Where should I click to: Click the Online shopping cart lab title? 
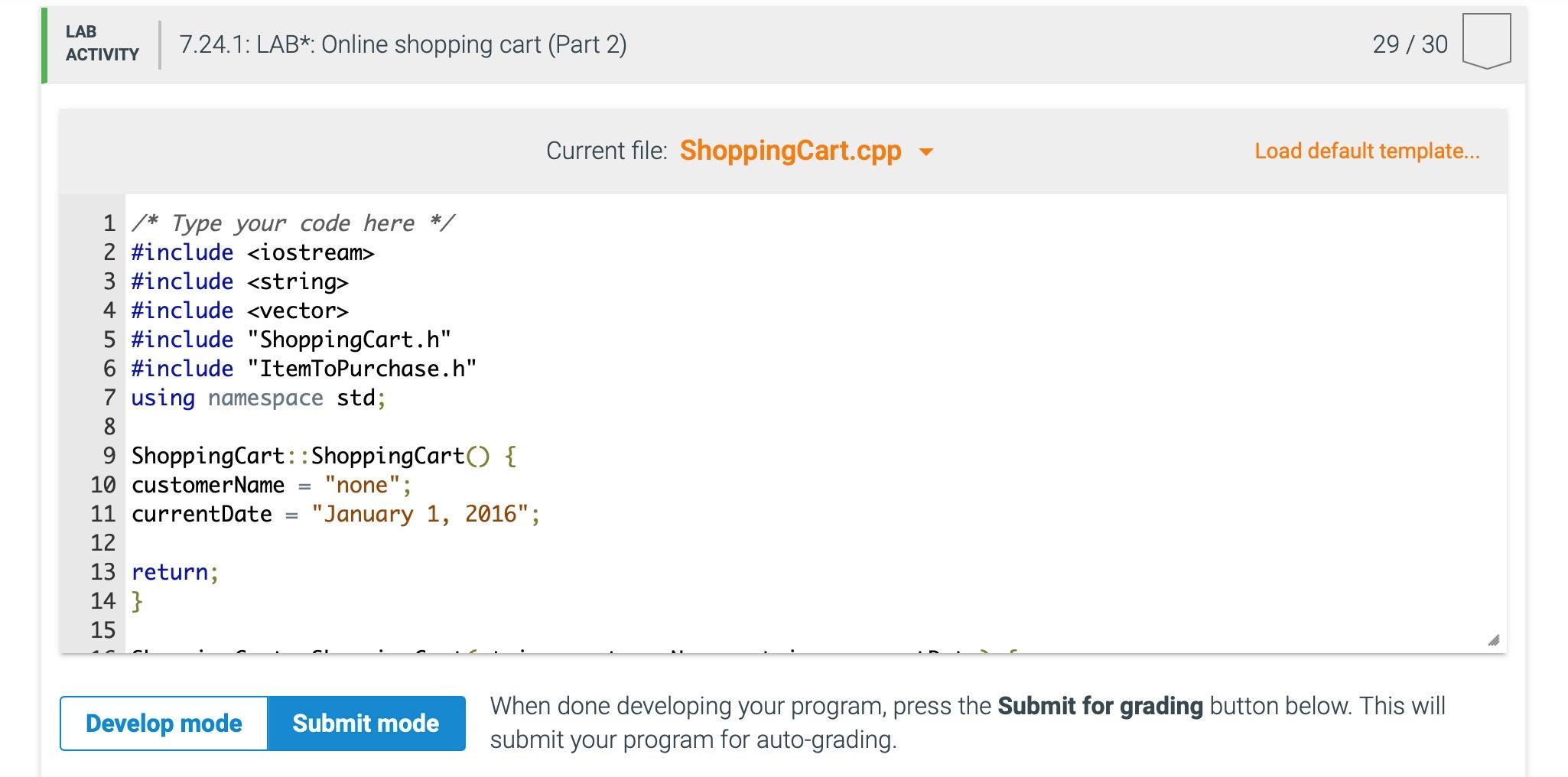(x=402, y=44)
